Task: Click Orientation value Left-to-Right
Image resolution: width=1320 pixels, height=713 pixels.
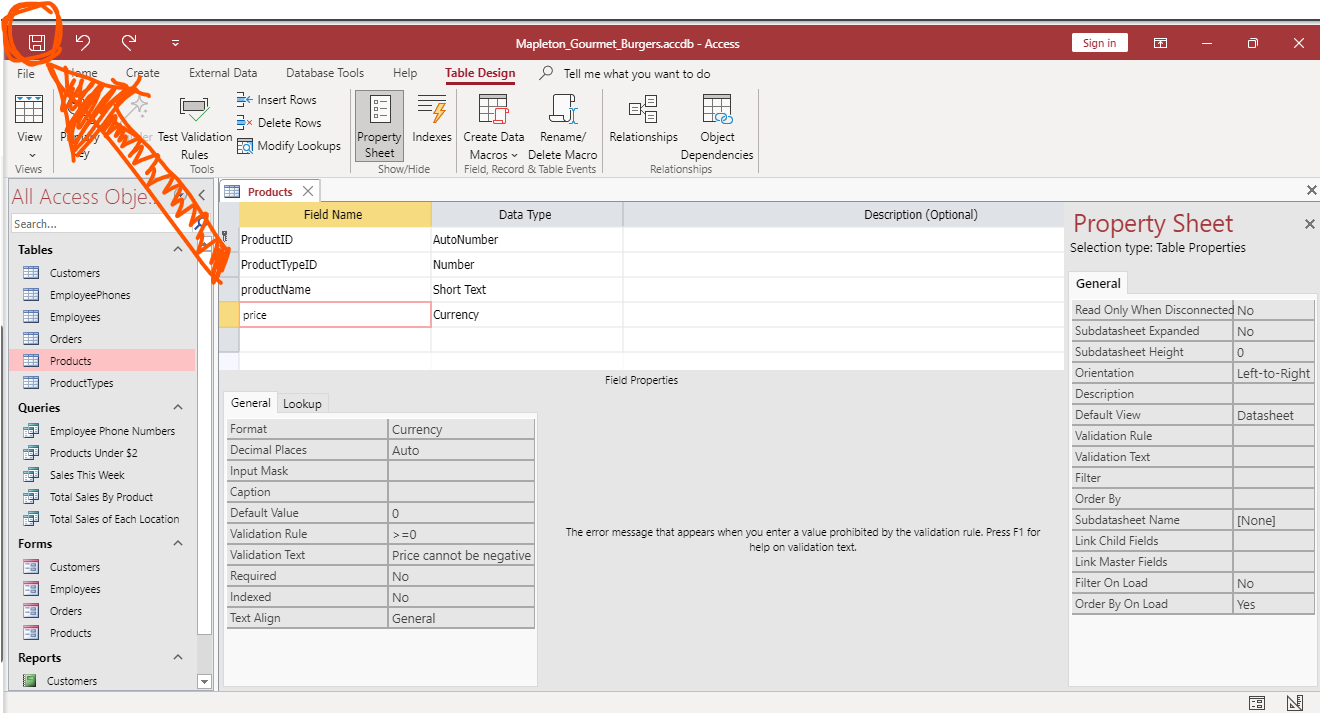Action: pos(1273,373)
